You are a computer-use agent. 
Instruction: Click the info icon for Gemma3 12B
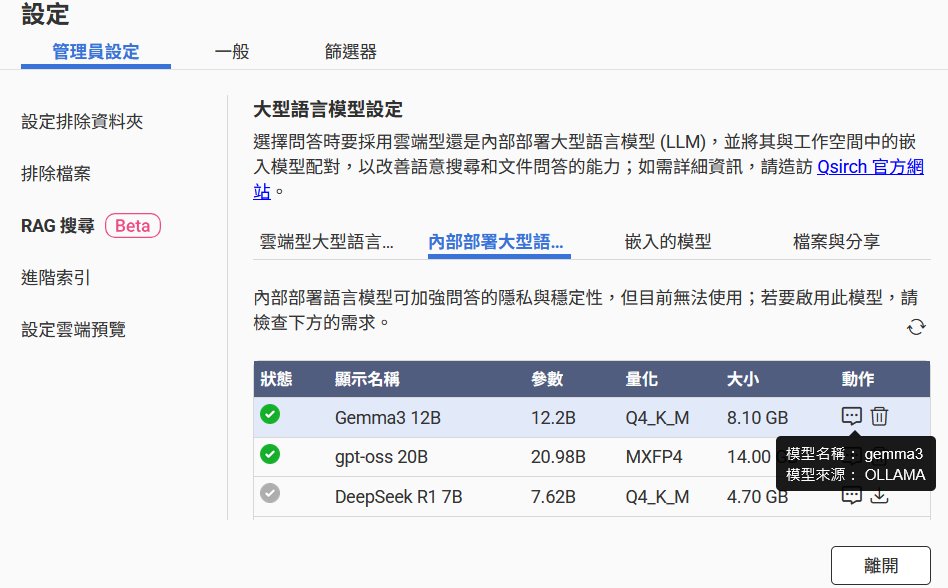pyautogui.click(x=851, y=416)
